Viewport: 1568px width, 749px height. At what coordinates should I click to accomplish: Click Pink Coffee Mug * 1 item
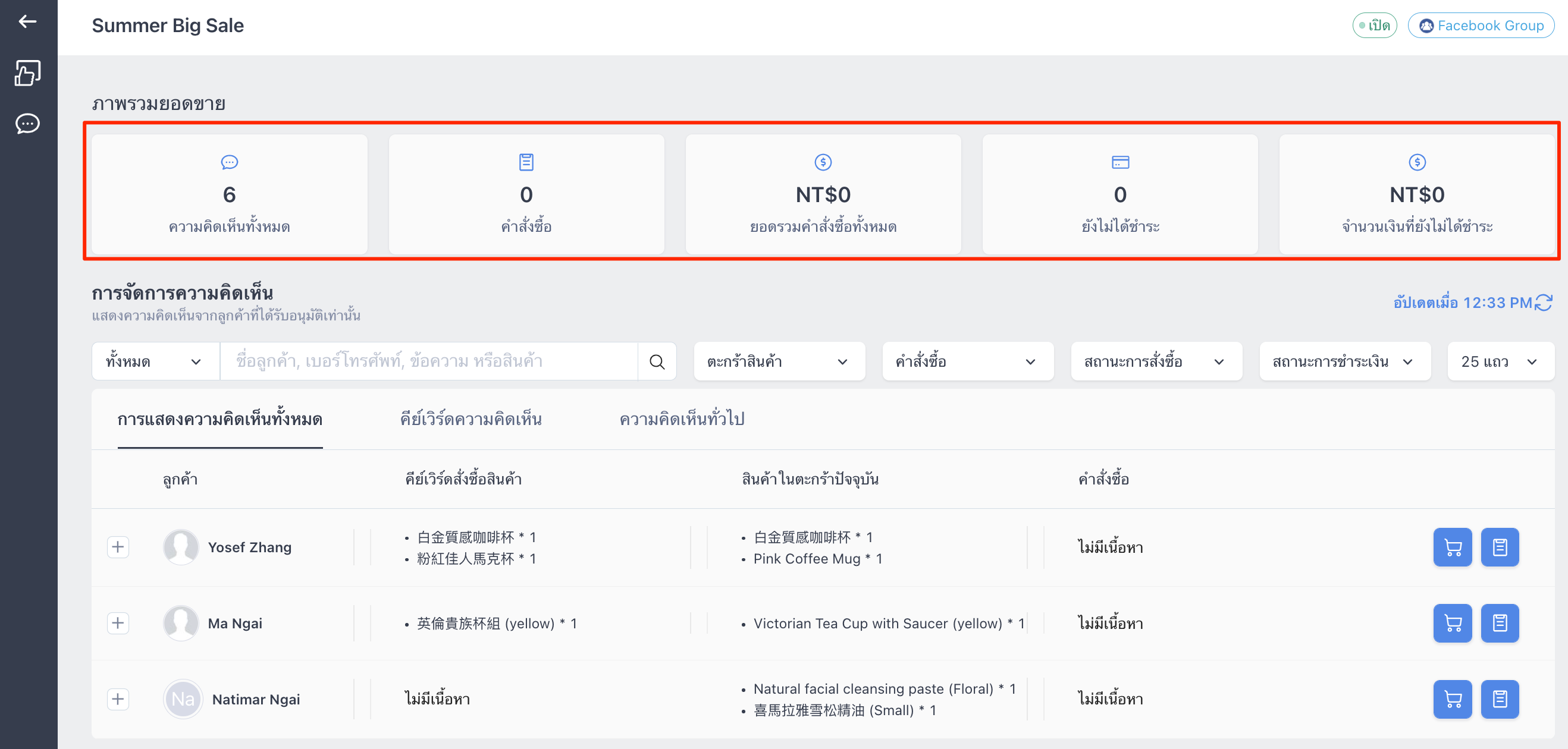[817, 559]
